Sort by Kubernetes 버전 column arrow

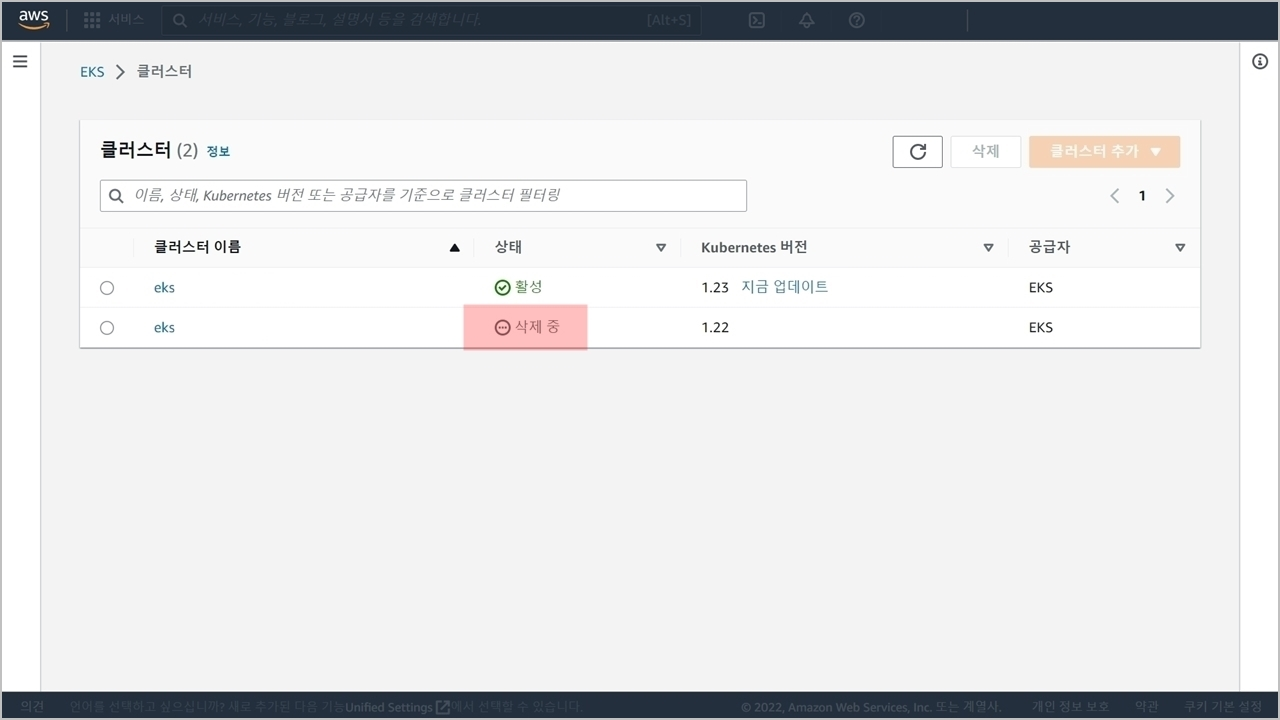tap(989, 248)
